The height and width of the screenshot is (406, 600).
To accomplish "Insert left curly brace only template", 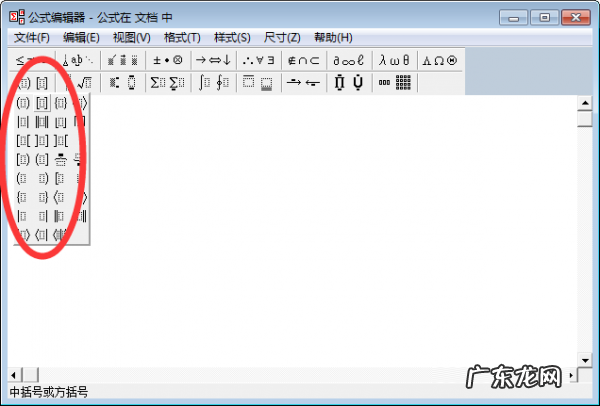I will (x=23, y=197).
